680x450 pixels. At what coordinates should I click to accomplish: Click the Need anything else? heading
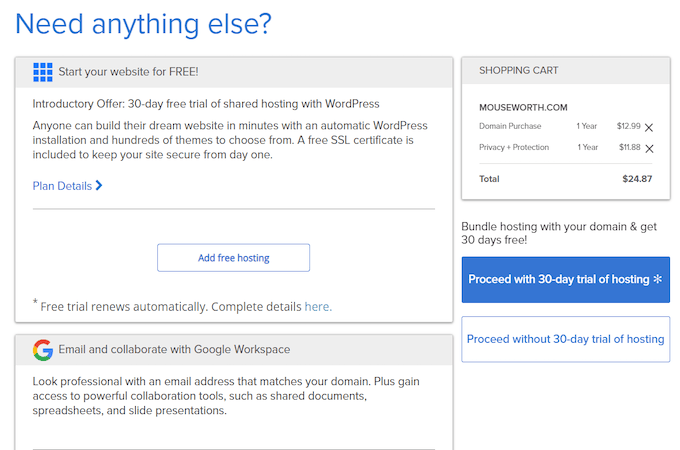(x=144, y=24)
